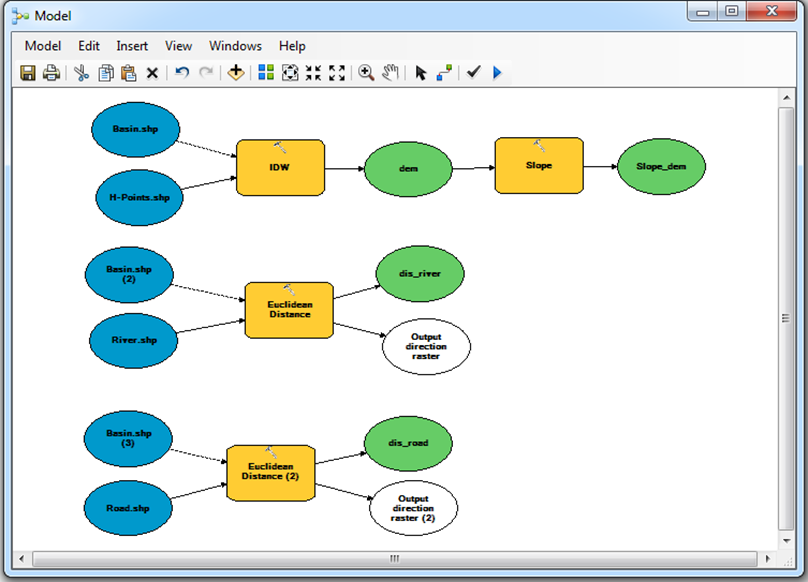Click the vertical scrollbar down arrow
Image resolution: width=808 pixels, height=582 pixels.
coord(786,541)
